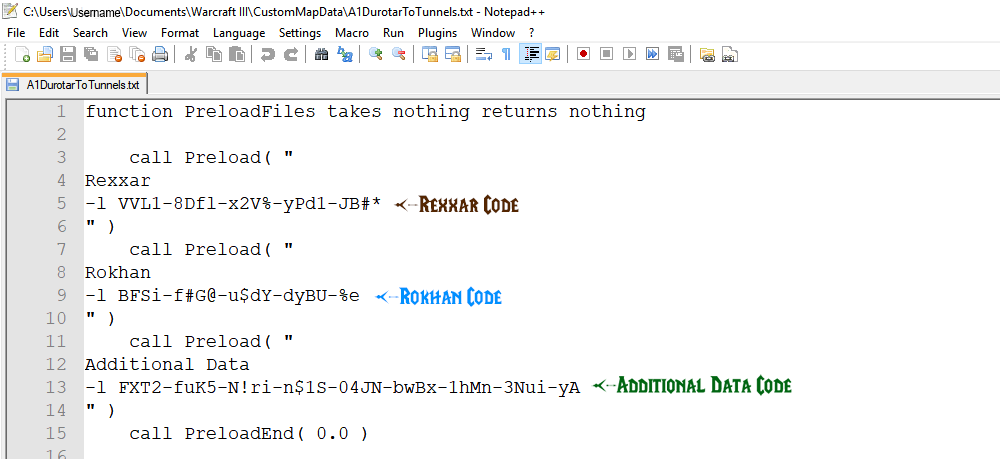Redo the edit with the Redo arrow
Viewport: 1000px width, 459px height.
[x=291, y=55]
